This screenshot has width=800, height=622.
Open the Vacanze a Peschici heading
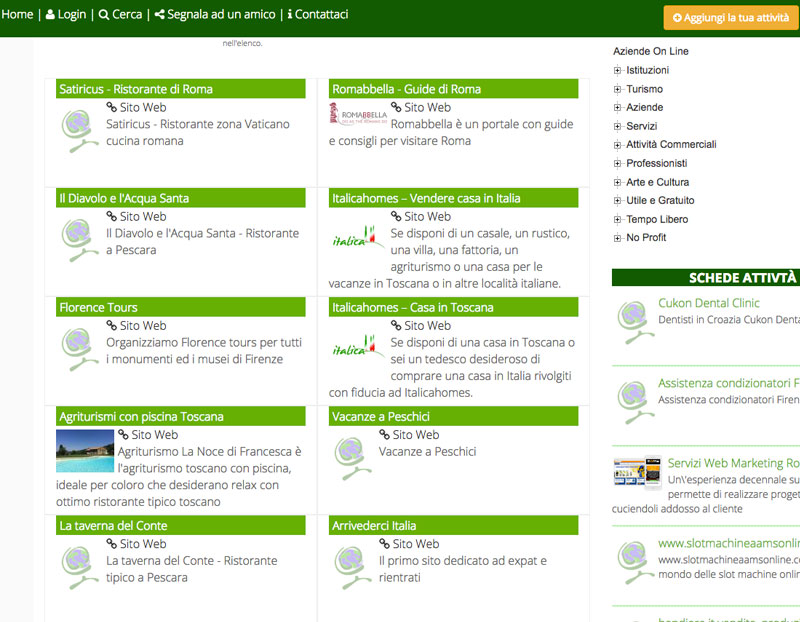(381, 417)
